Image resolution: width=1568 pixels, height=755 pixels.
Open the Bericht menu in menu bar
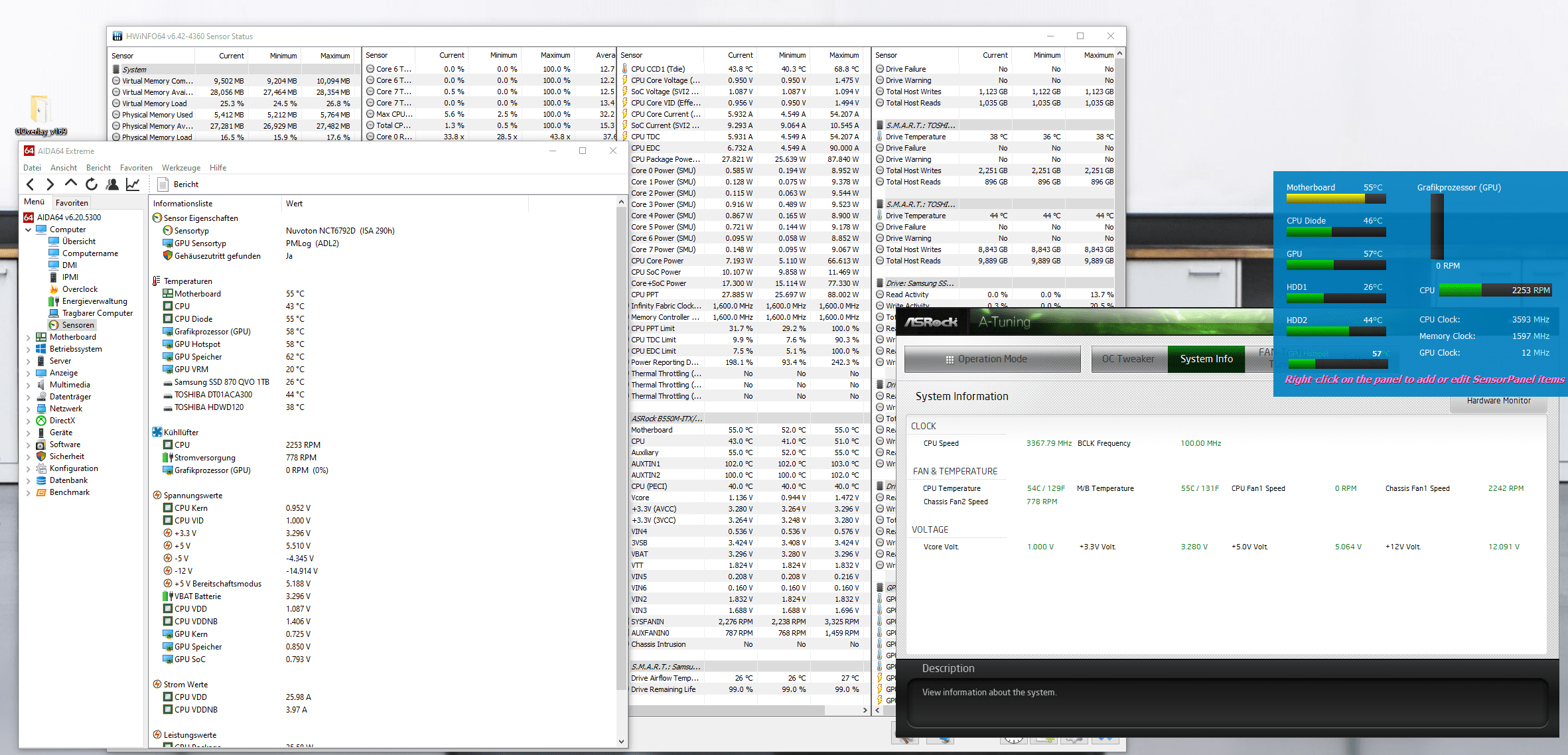pyautogui.click(x=98, y=168)
